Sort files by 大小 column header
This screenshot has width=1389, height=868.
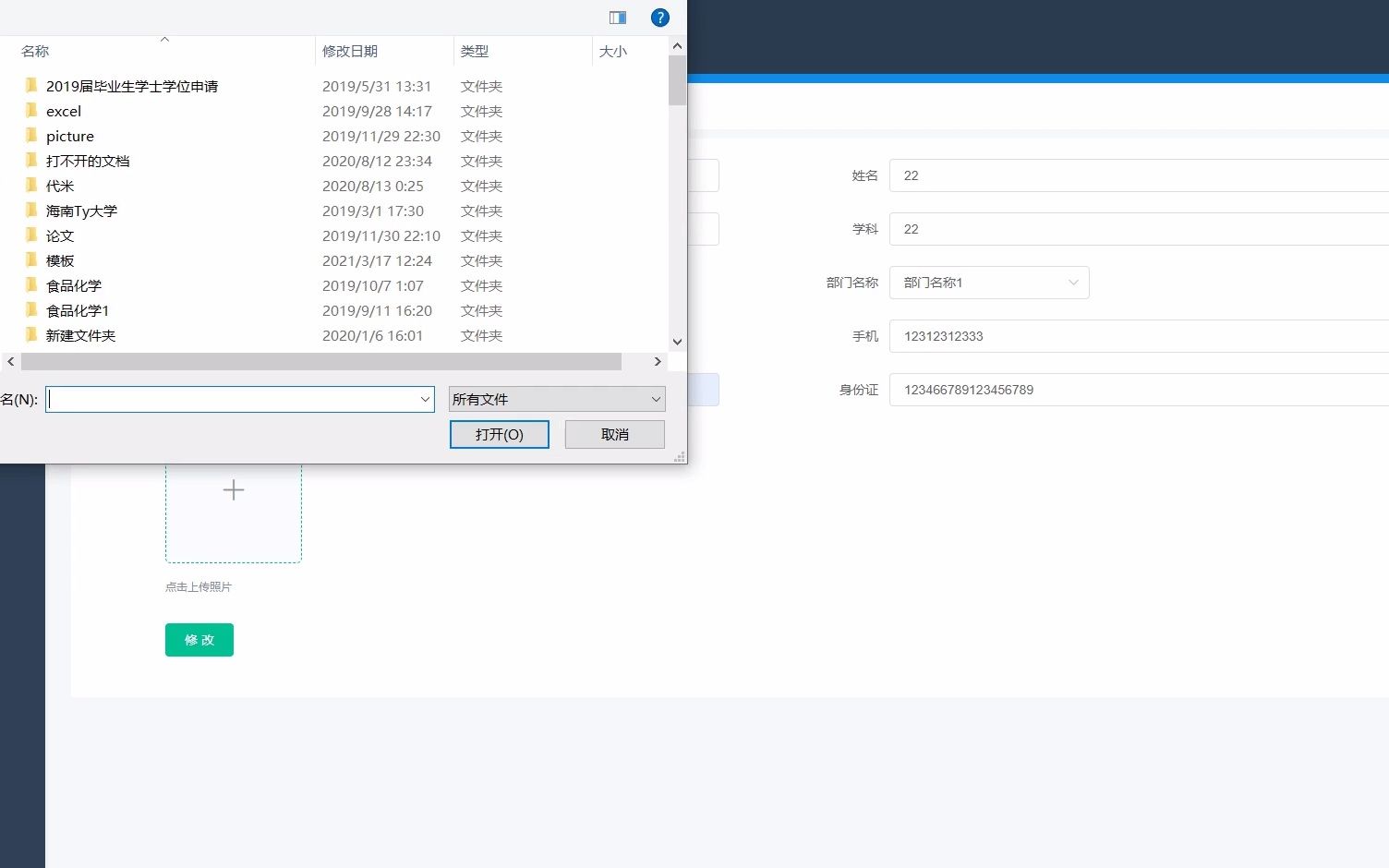613,51
